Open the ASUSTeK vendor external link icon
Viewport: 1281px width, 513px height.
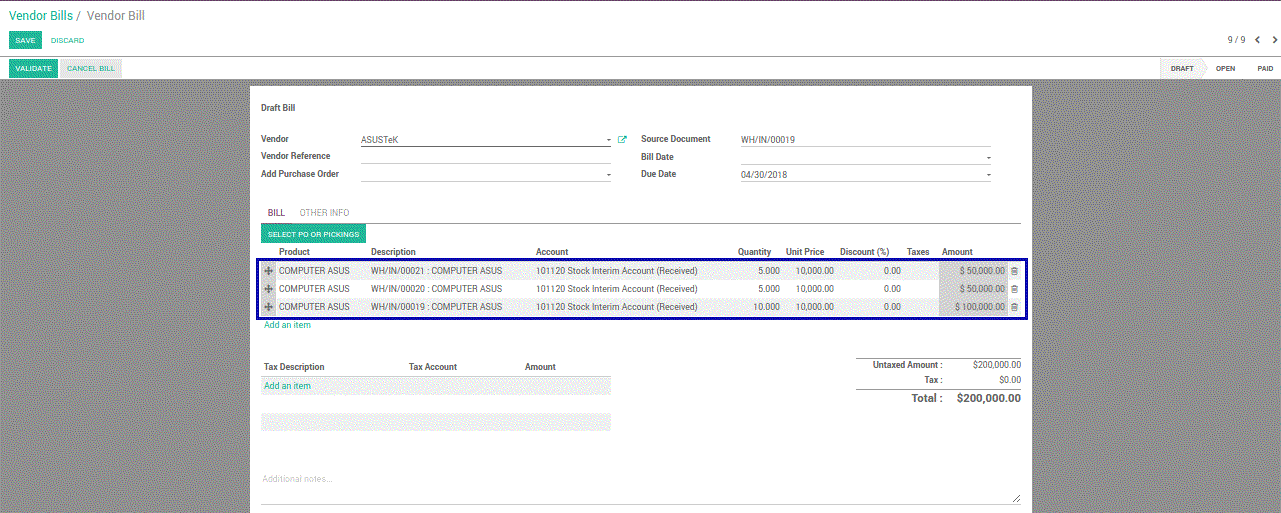point(622,140)
